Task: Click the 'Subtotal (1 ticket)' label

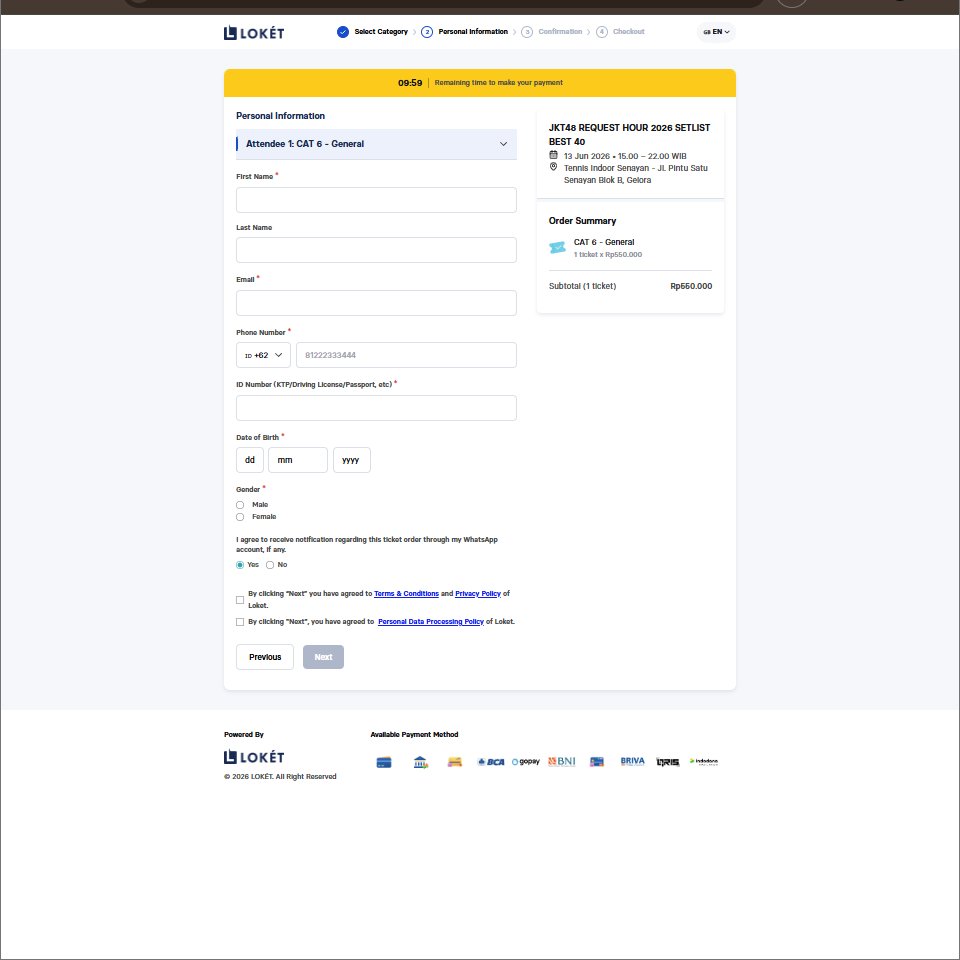Action: click(x=582, y=286)
